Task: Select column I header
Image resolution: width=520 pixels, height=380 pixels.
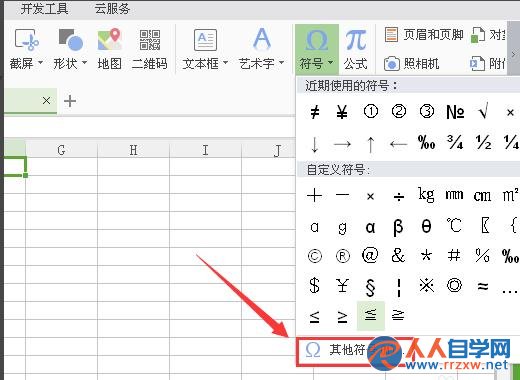Action: [x=205, y=150]
